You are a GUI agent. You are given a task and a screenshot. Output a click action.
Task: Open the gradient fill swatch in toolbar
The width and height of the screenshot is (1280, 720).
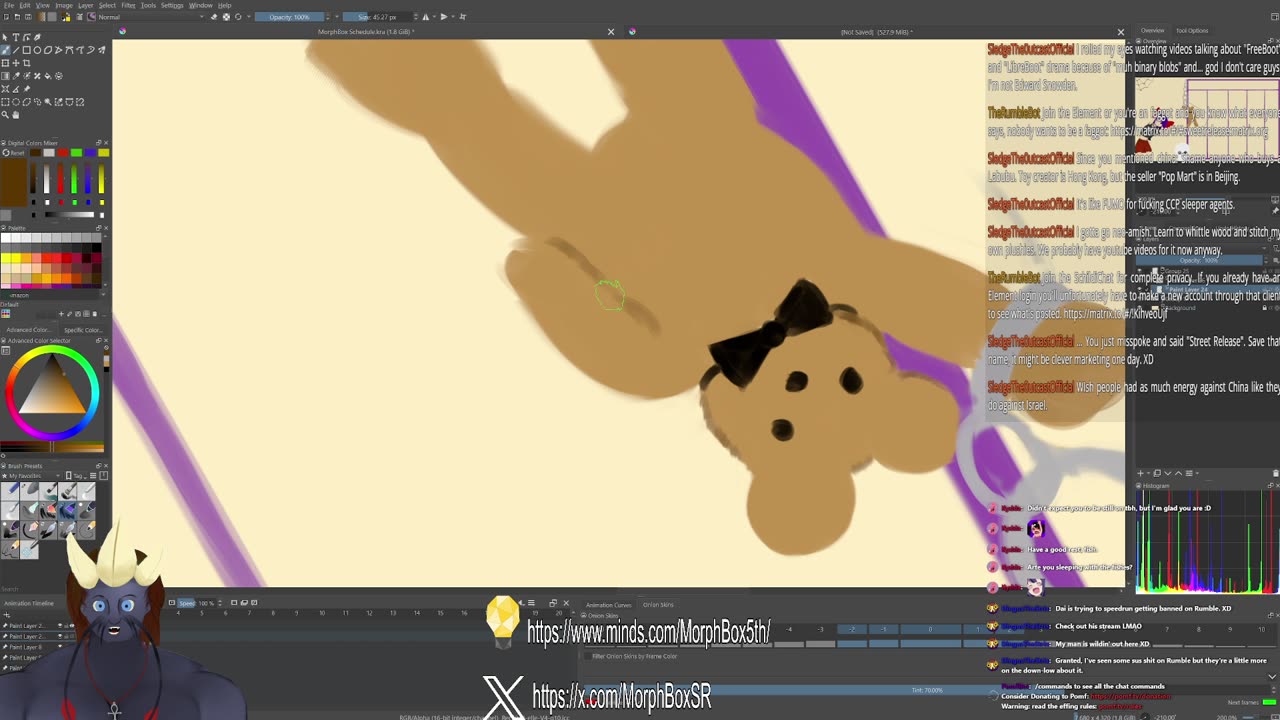point(41,17)
